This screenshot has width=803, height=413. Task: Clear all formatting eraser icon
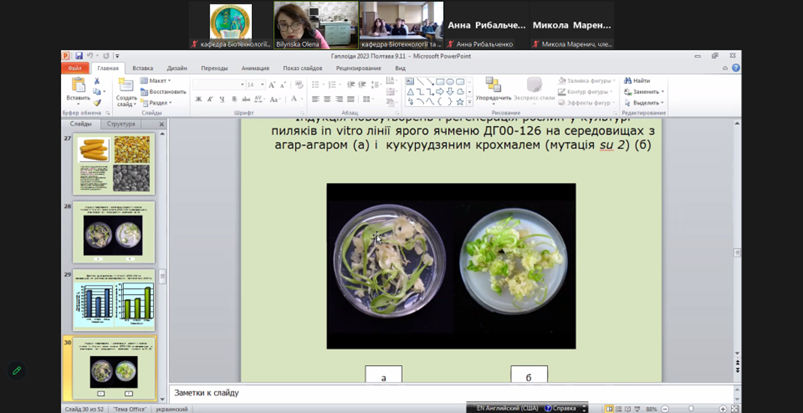coord(299,85)
